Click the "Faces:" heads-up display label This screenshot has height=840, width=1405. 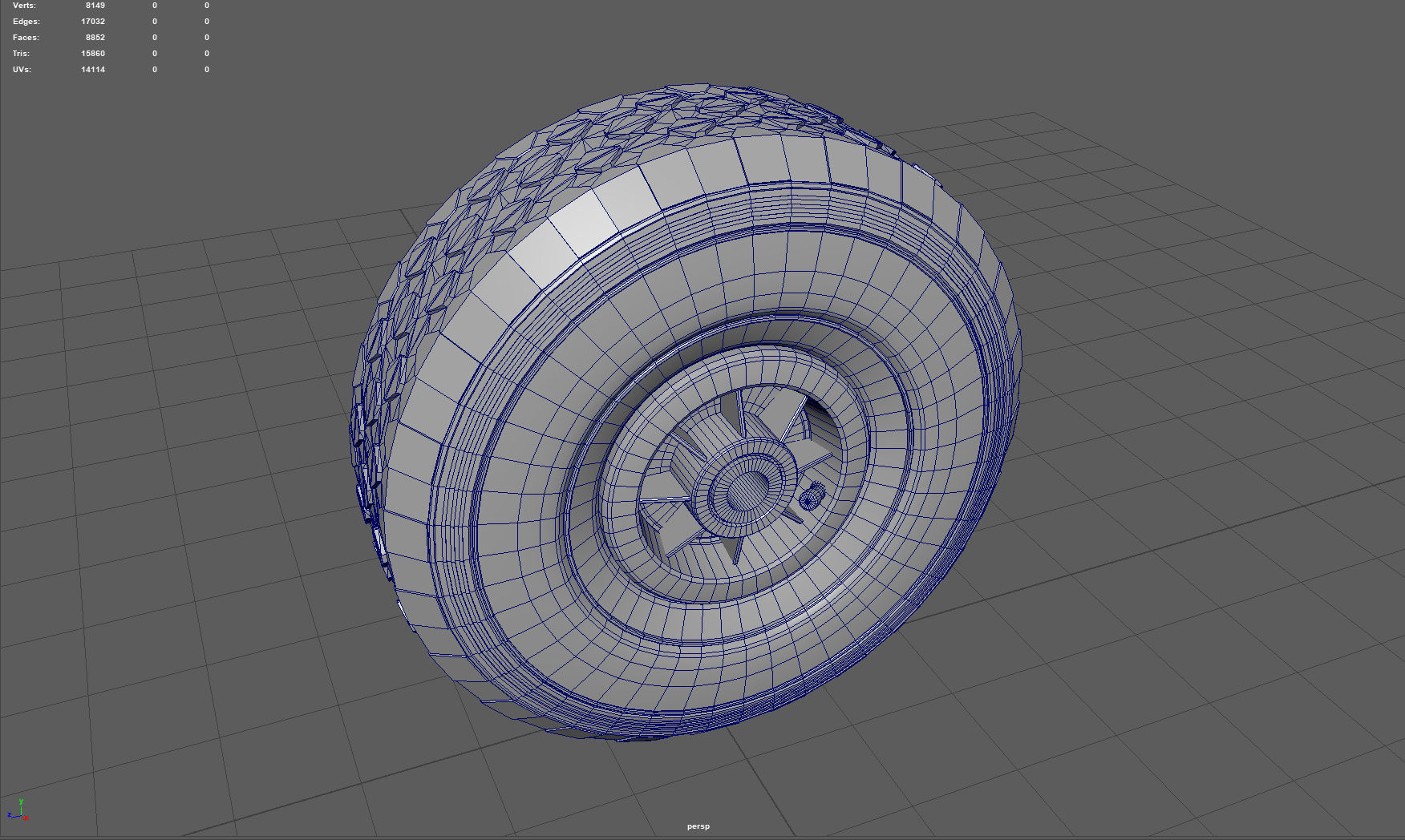[26, 38]
